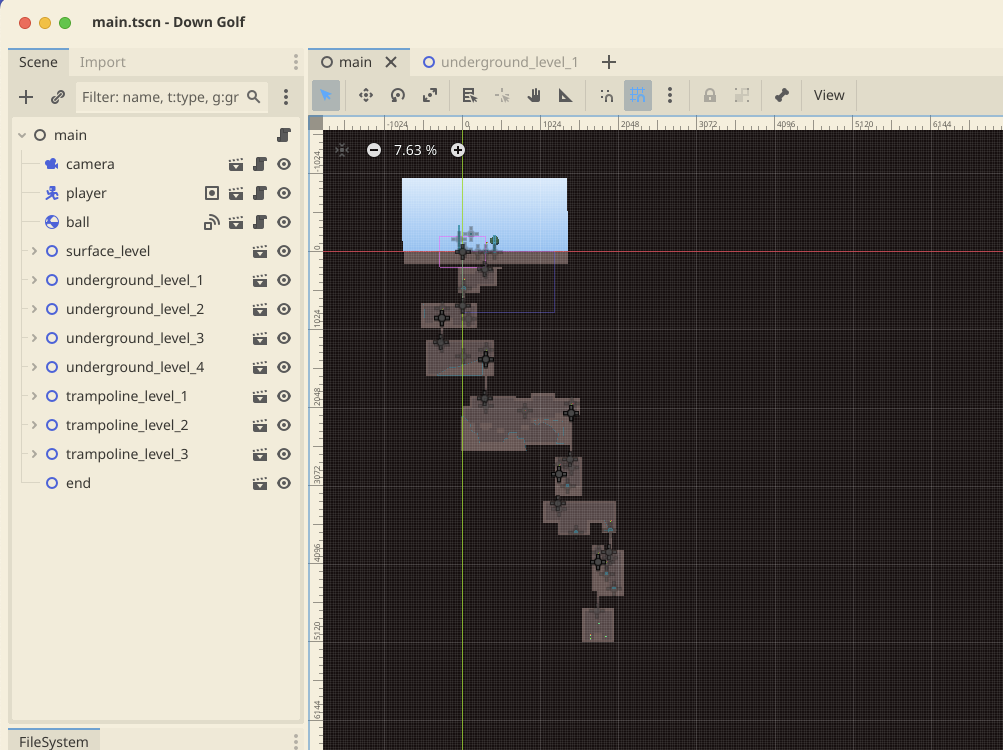Open the snapping options three-dot menu
1003x750 pixels.
click(670, 95)
